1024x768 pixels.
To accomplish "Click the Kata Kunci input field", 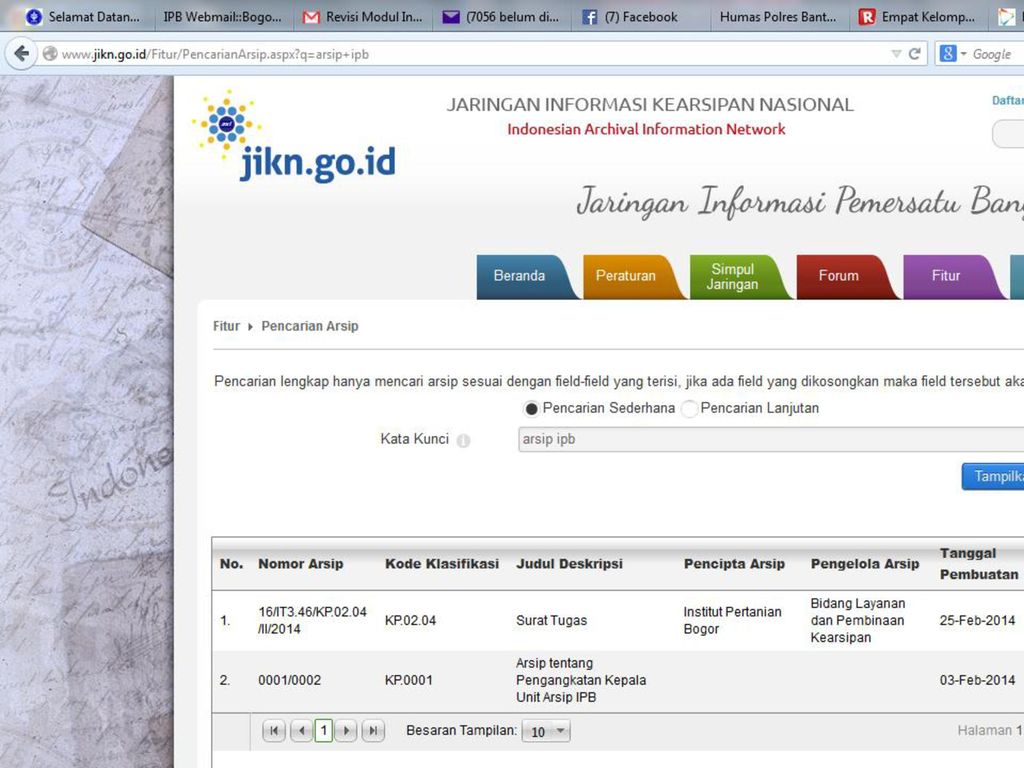I will click(x=771, y=440).
